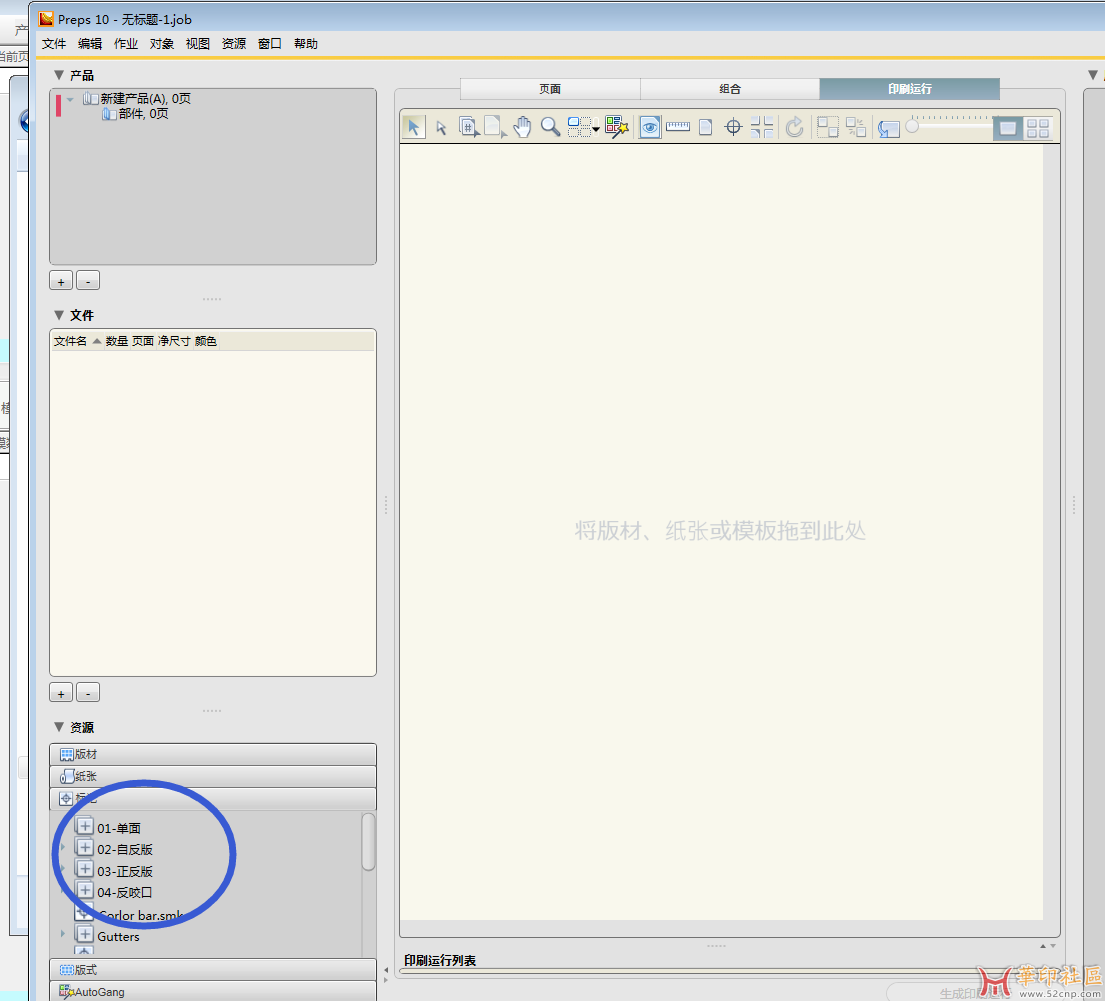Select the 印刷运行 tab
This screenshot has width=1105, height=1001.
point(909,89)
